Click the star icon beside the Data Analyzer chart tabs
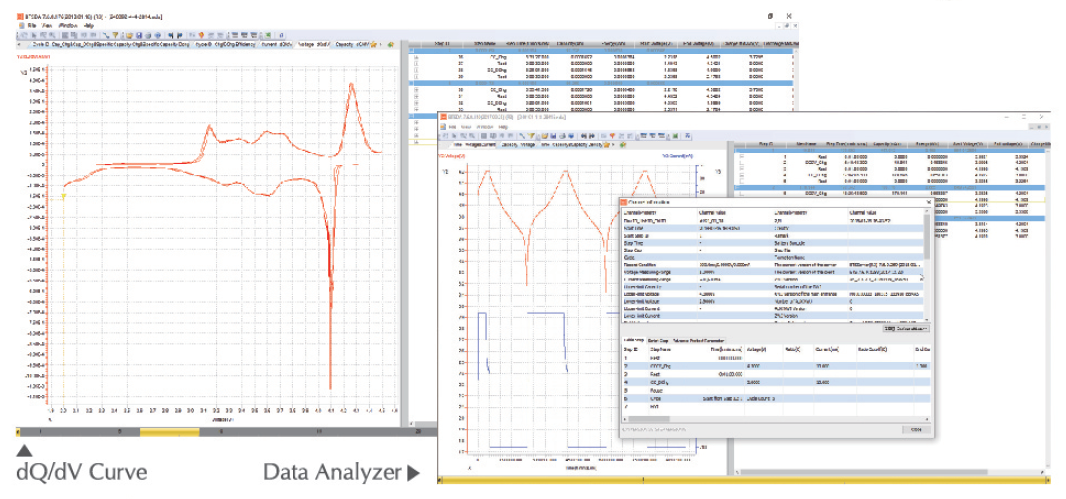1066x499 pixels. (606, 145)
